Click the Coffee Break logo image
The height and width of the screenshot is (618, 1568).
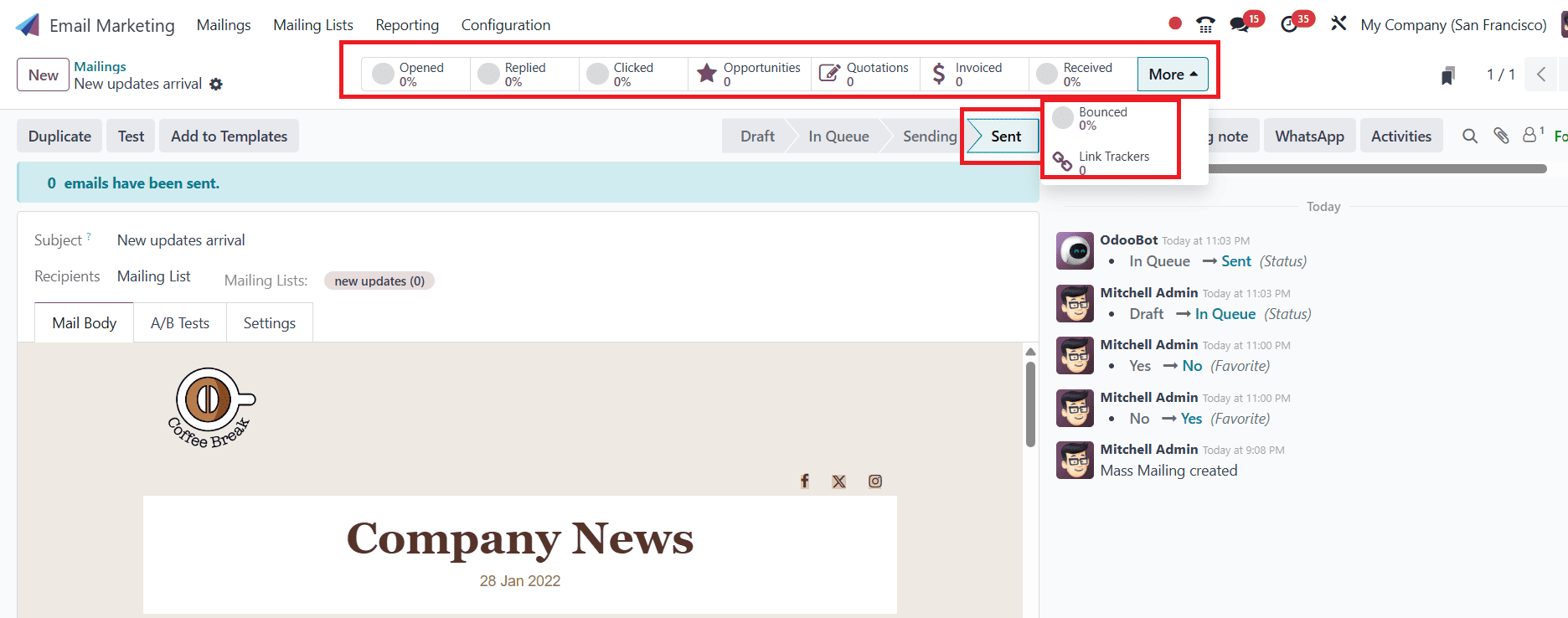[x=212, y=408]
